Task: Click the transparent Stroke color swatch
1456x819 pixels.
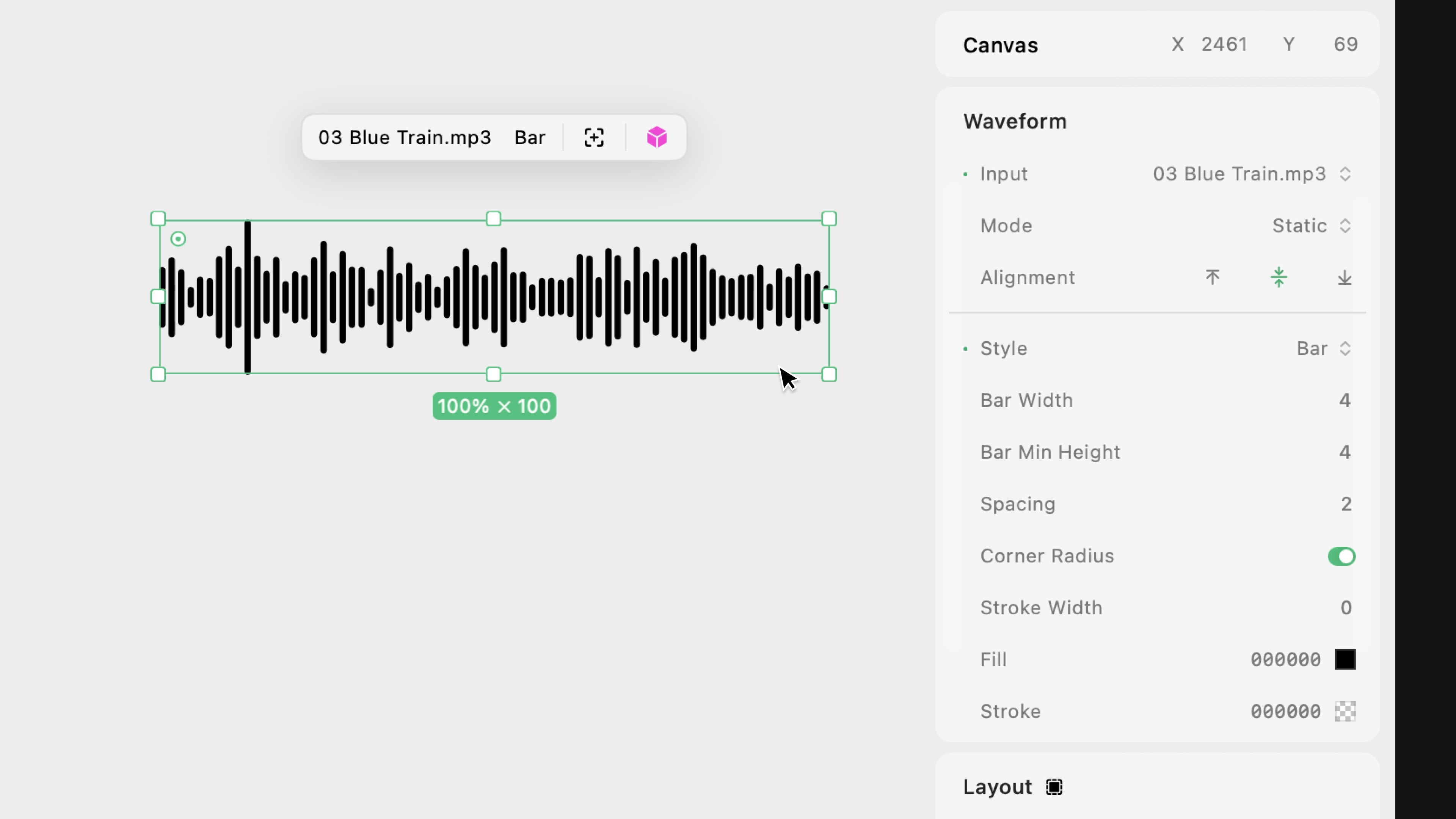Action: coord(1345,711)
